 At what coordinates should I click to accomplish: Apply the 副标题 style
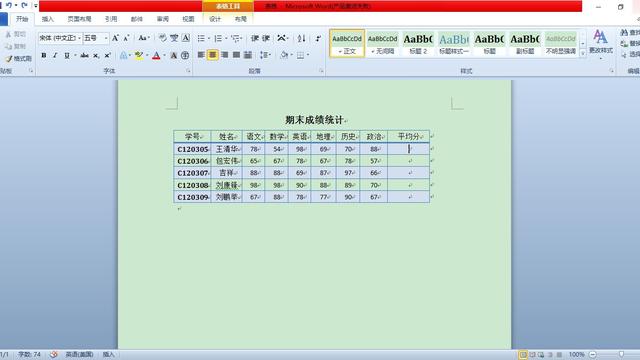point(525,44)
